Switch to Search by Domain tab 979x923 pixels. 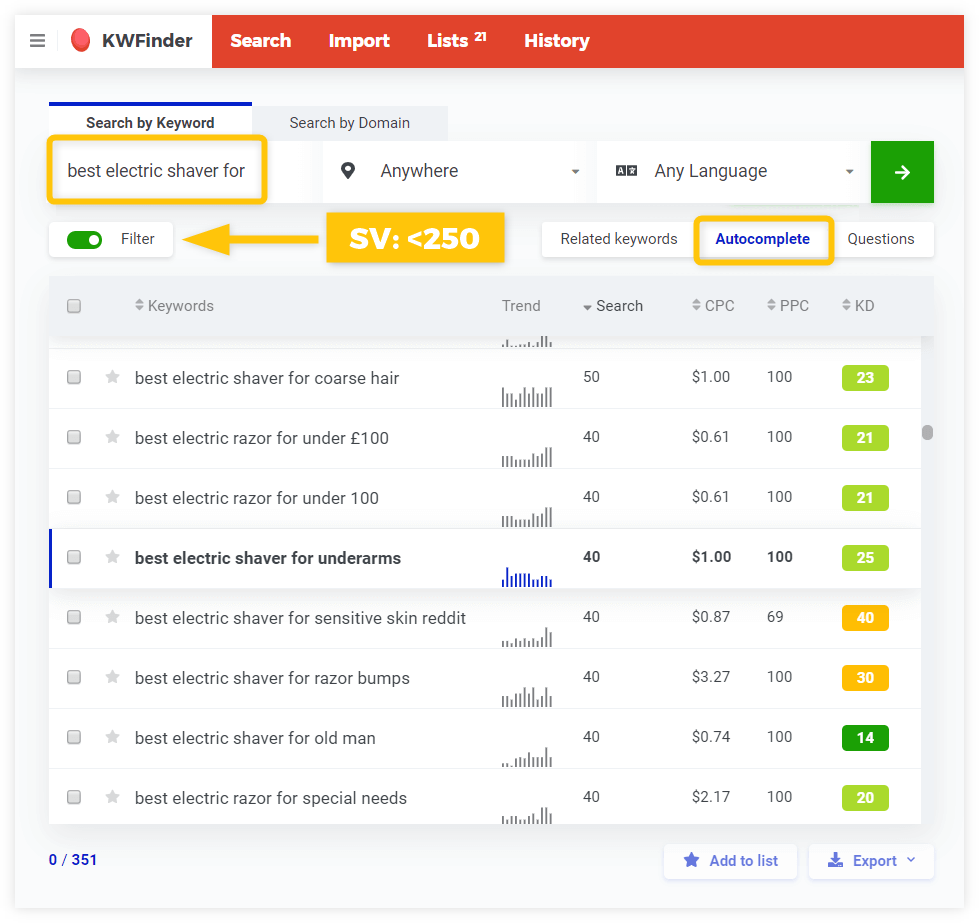pos(350,122)
